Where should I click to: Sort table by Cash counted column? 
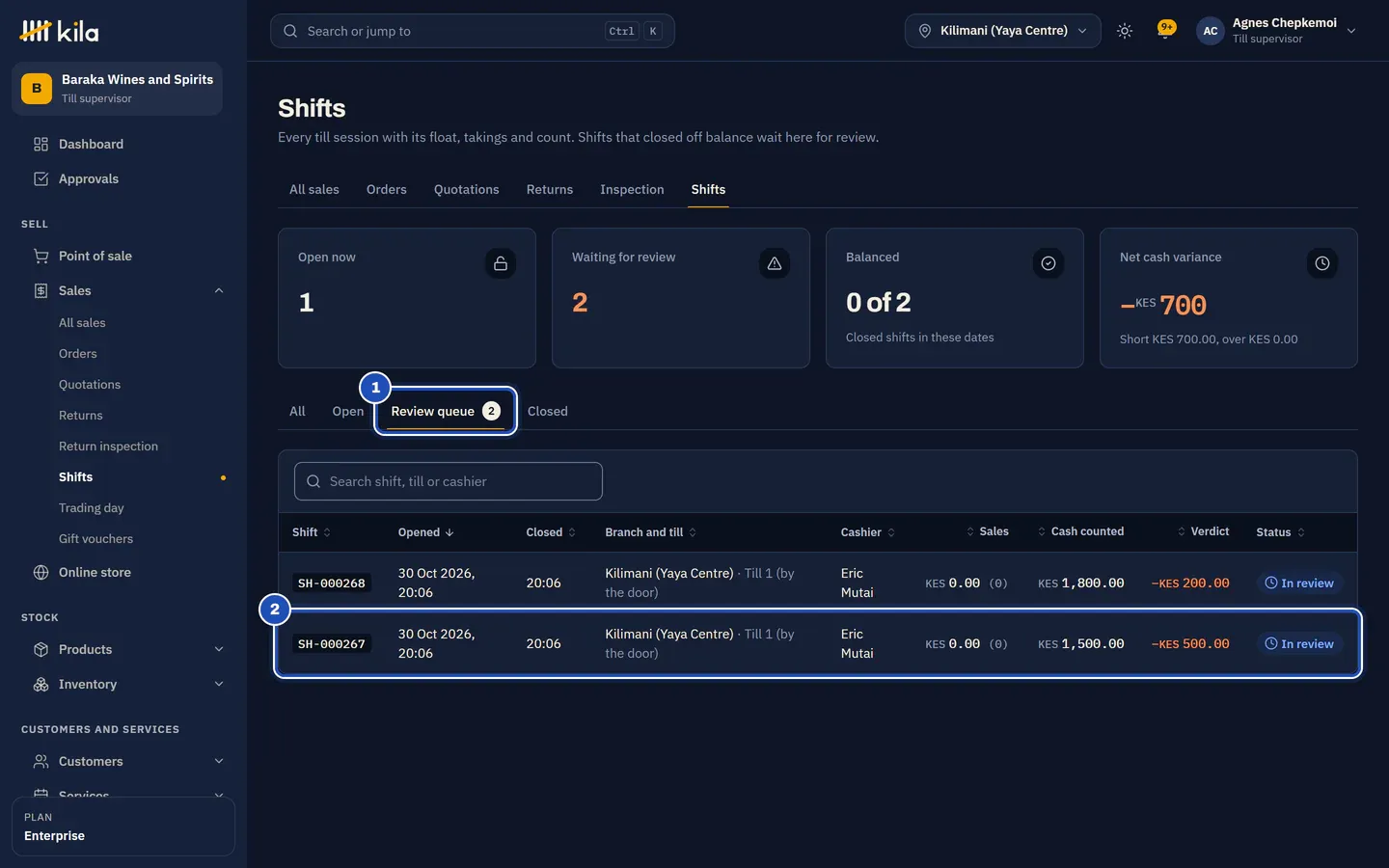(1080, 531)
